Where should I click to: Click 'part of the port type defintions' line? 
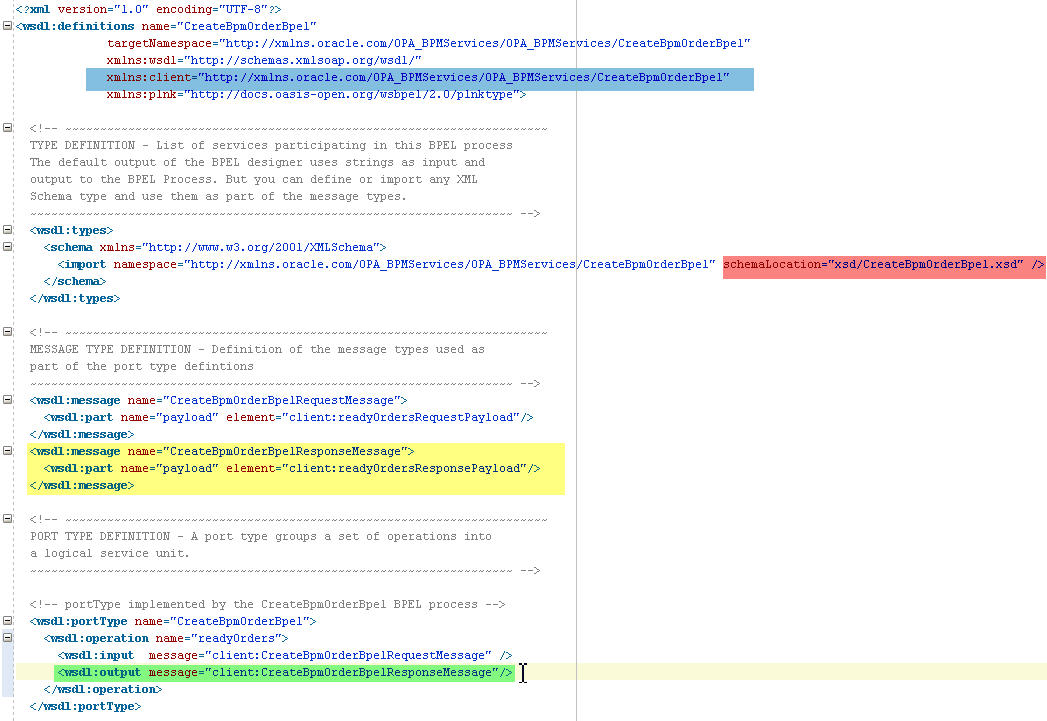(x=142, y=367)
